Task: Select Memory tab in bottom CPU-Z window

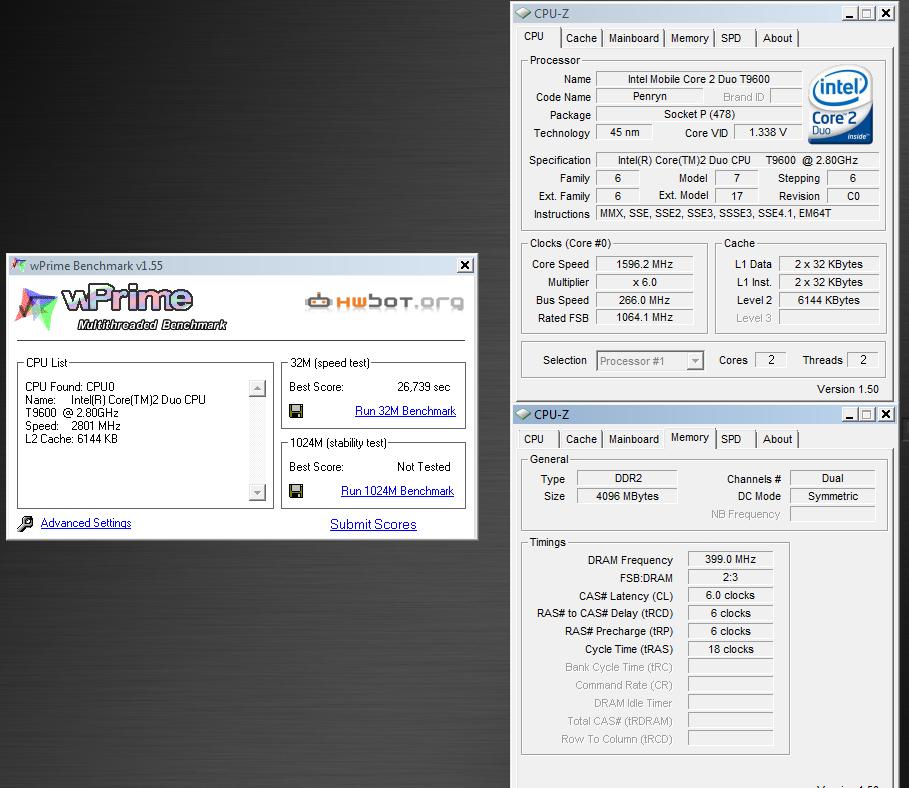Action: tap(690, 438)
